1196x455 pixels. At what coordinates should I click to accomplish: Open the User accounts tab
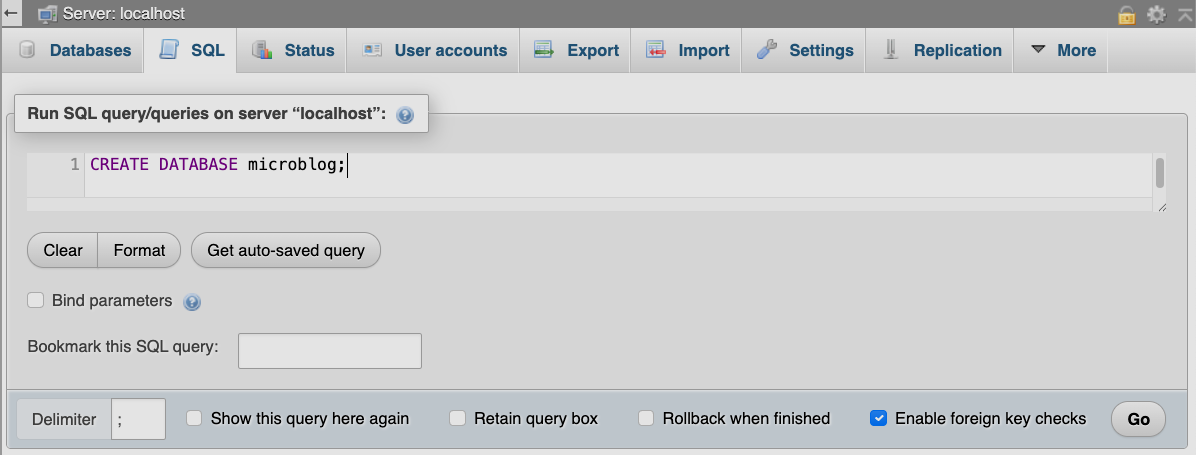coord(434,50)
